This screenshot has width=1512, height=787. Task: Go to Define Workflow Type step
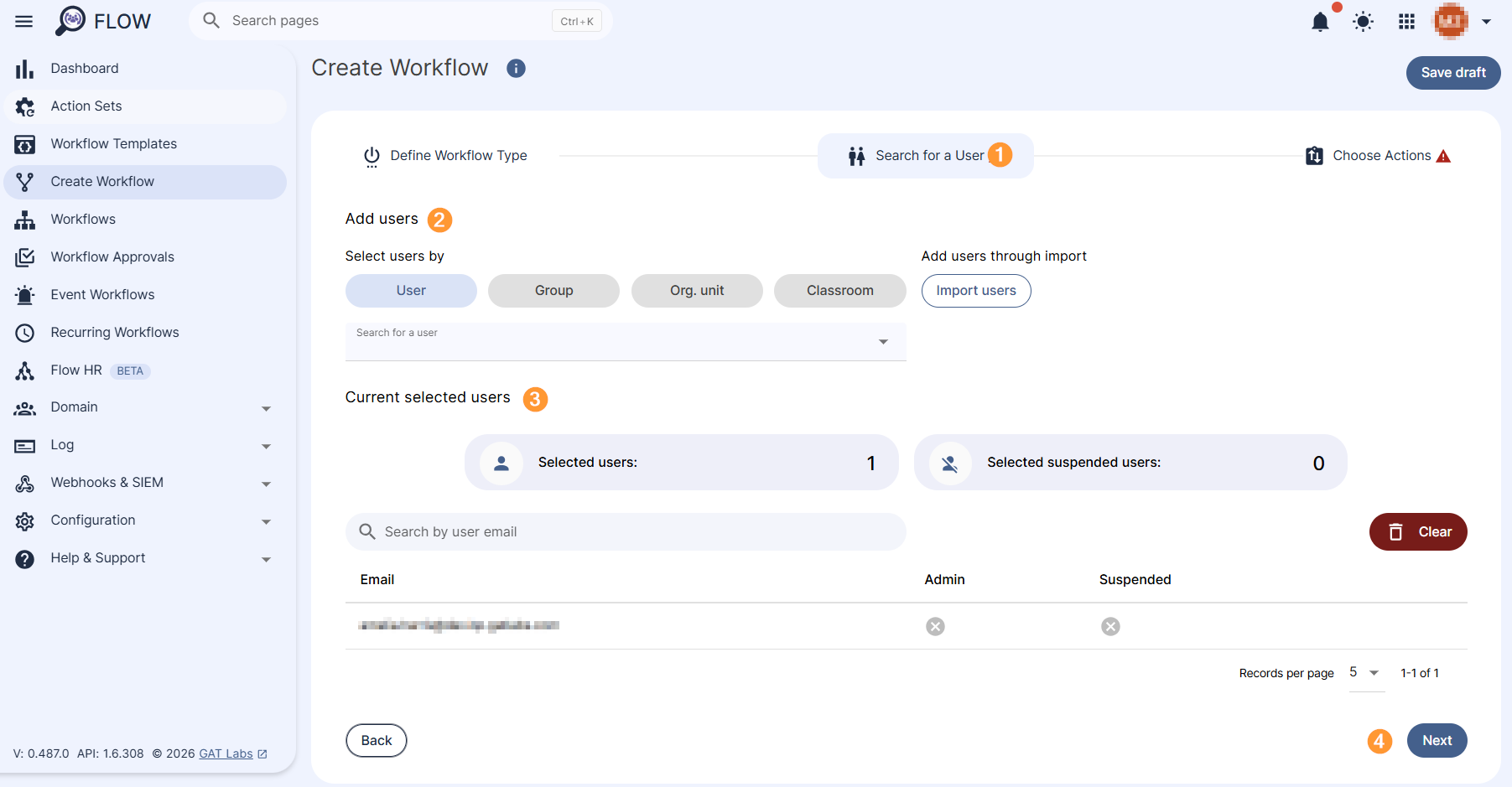click(x=445, y=156)
